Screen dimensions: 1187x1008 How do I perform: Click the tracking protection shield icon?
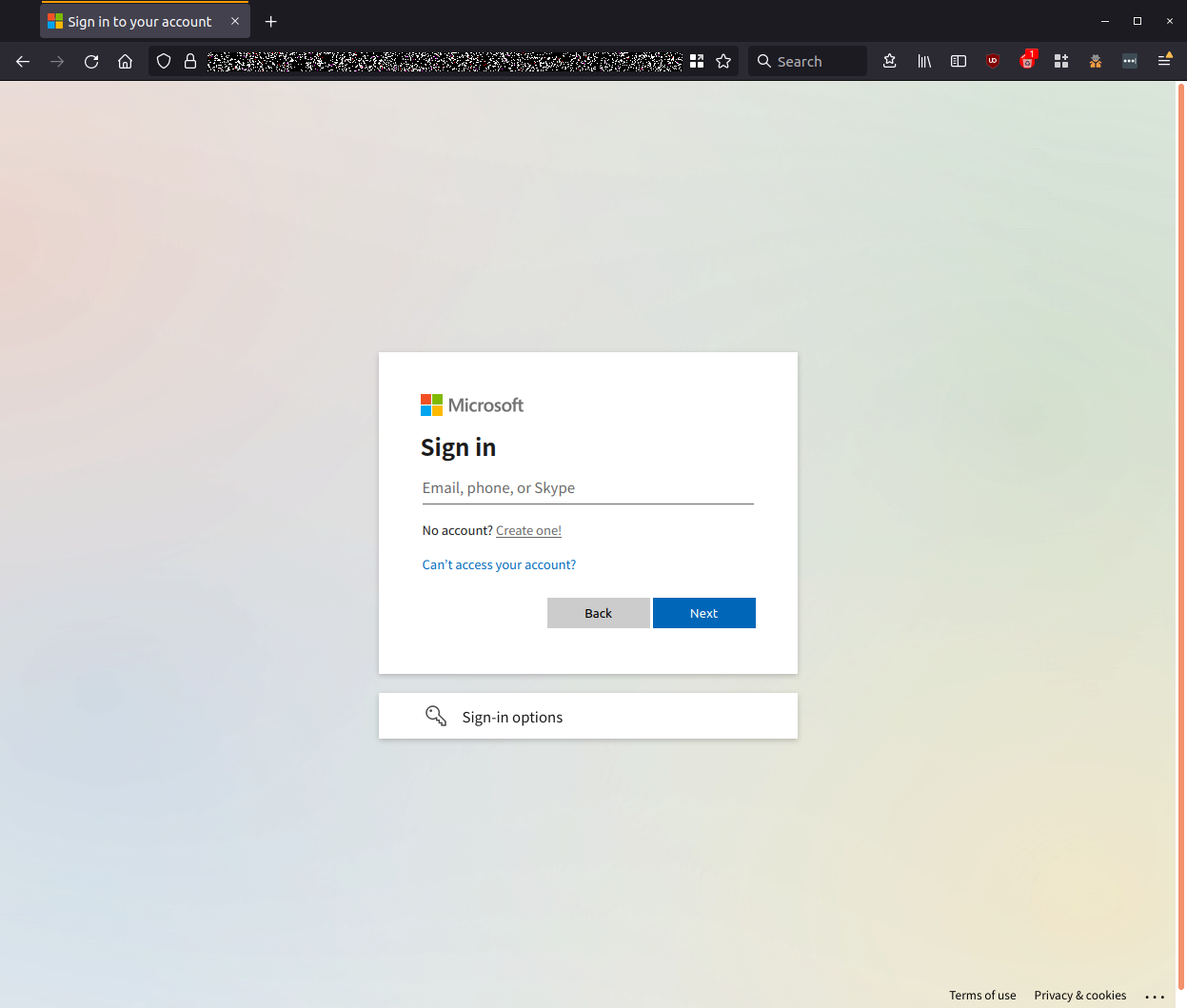coord(163,60)
